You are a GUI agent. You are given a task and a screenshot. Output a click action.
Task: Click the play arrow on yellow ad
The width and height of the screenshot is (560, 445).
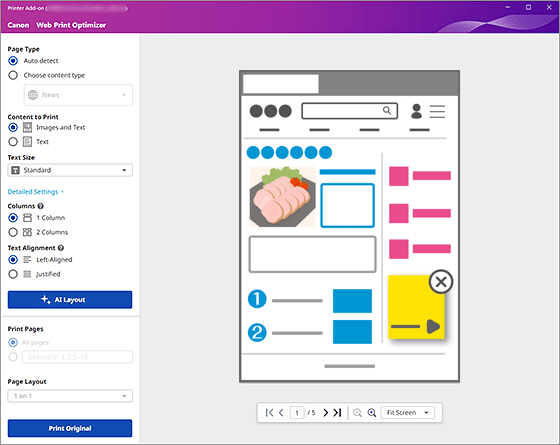point(433,326)
